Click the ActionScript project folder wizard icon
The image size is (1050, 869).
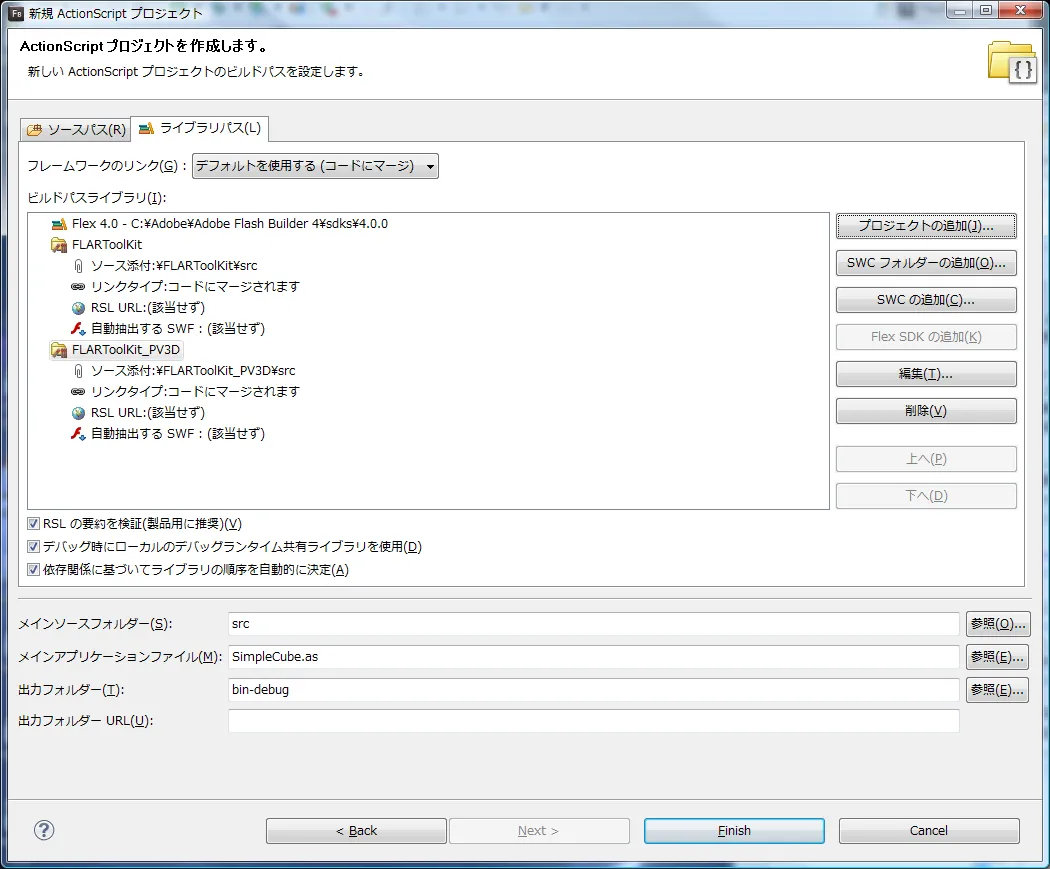click(1011, 62)
